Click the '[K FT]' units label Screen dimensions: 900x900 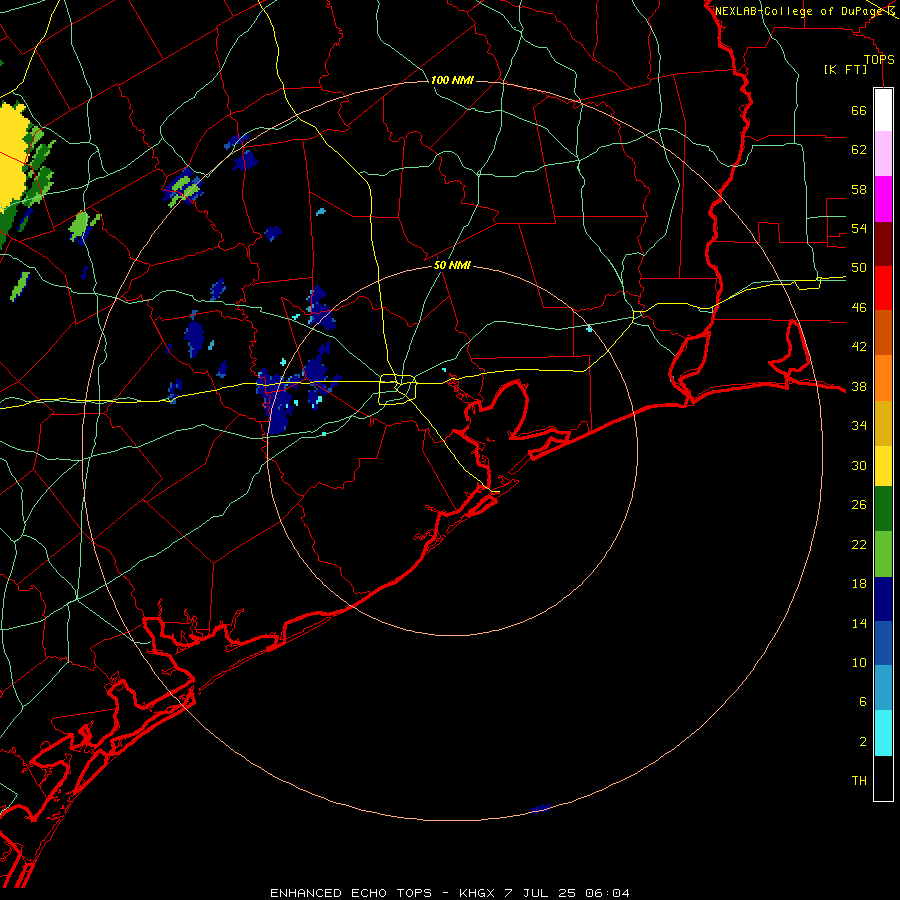tap(845, 70)
